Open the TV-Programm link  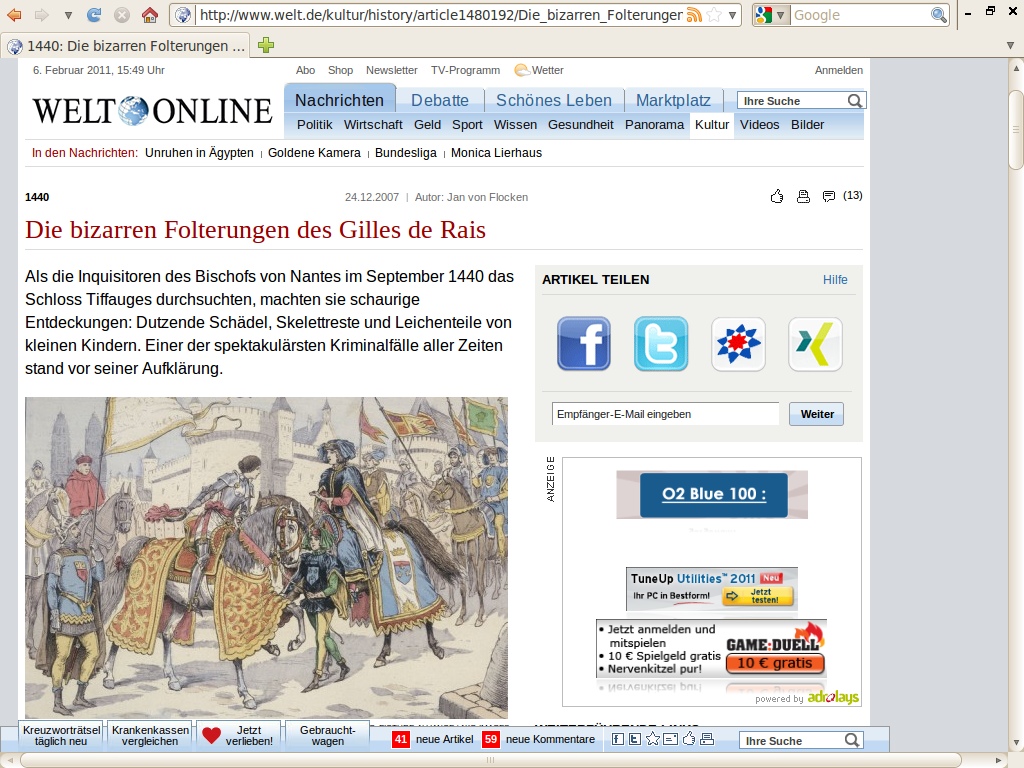pyautogui.click(x=466, y=70)
